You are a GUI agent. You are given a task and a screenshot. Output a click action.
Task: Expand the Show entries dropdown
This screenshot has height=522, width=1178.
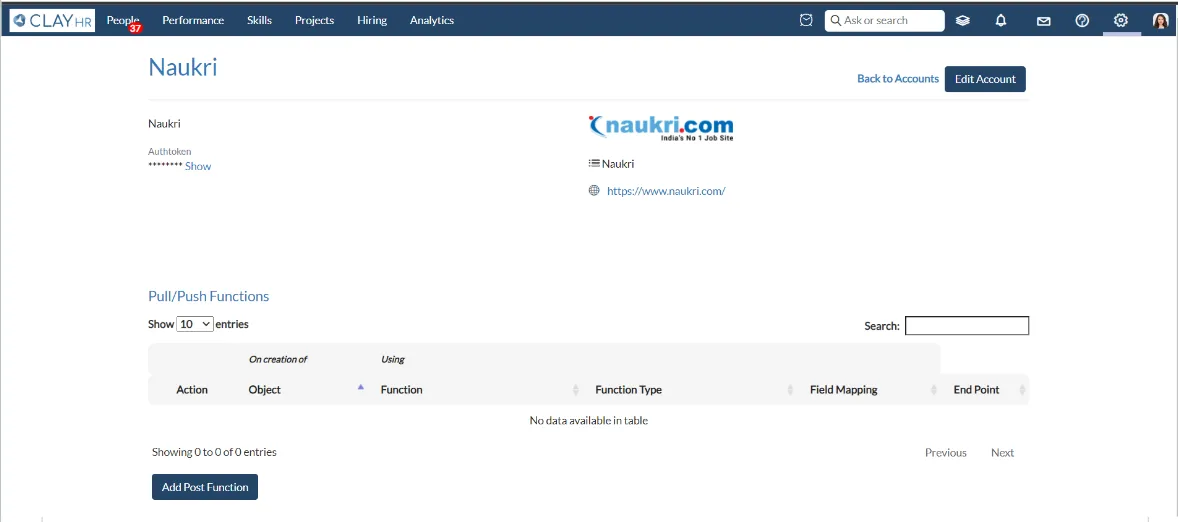(195, 324)
